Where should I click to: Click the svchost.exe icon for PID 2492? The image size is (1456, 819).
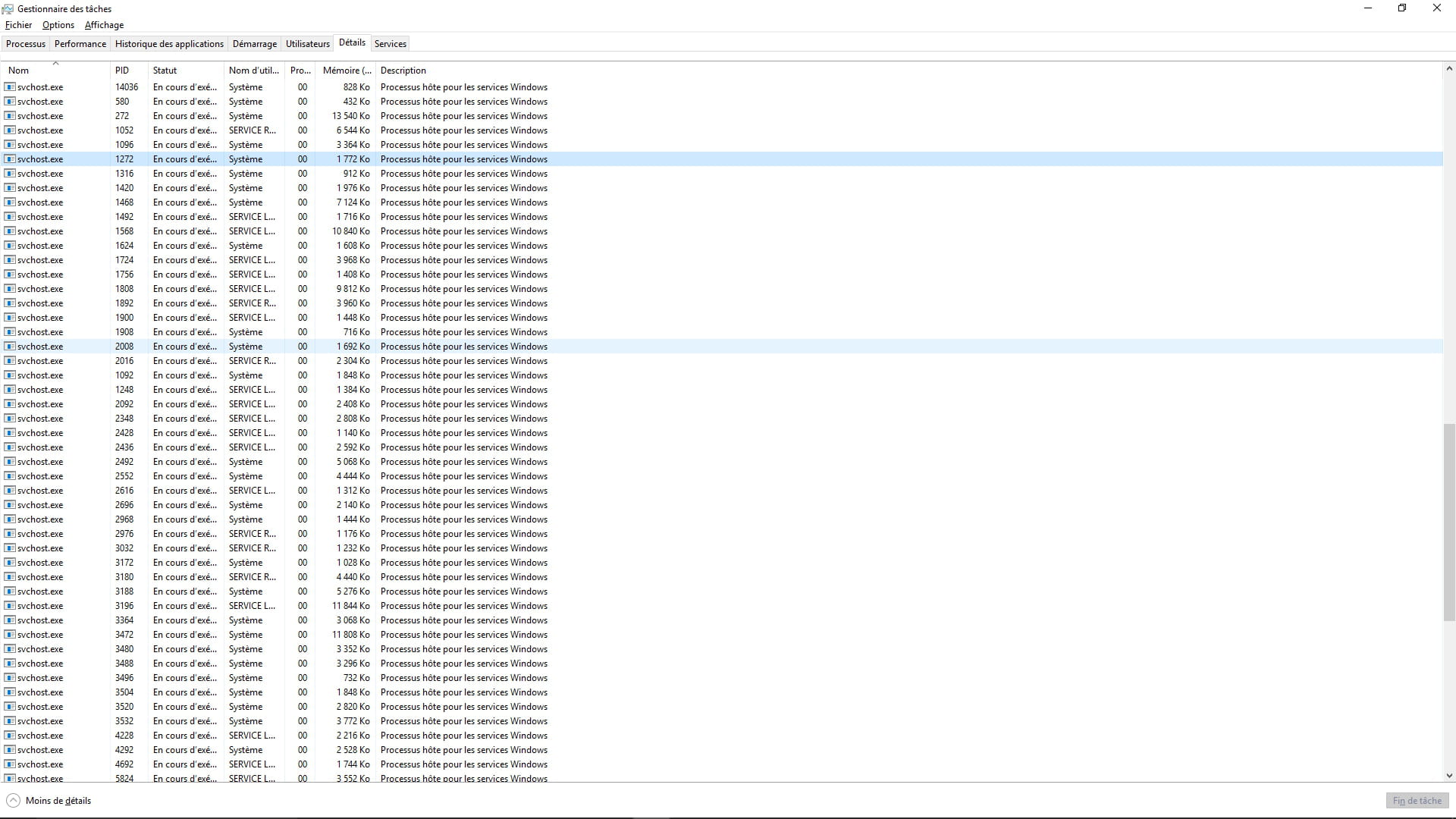click(x=10, y=462)
